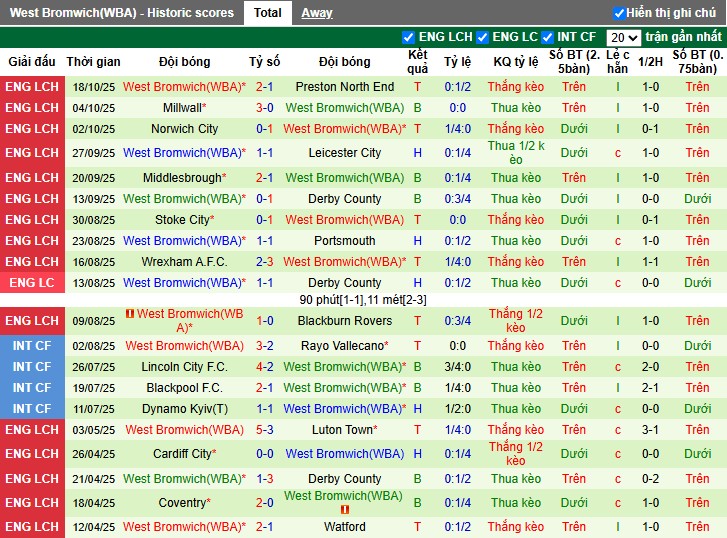Open Blackburn Rovers team link
Screen dimensions: 727x538
tap(344, 320)
